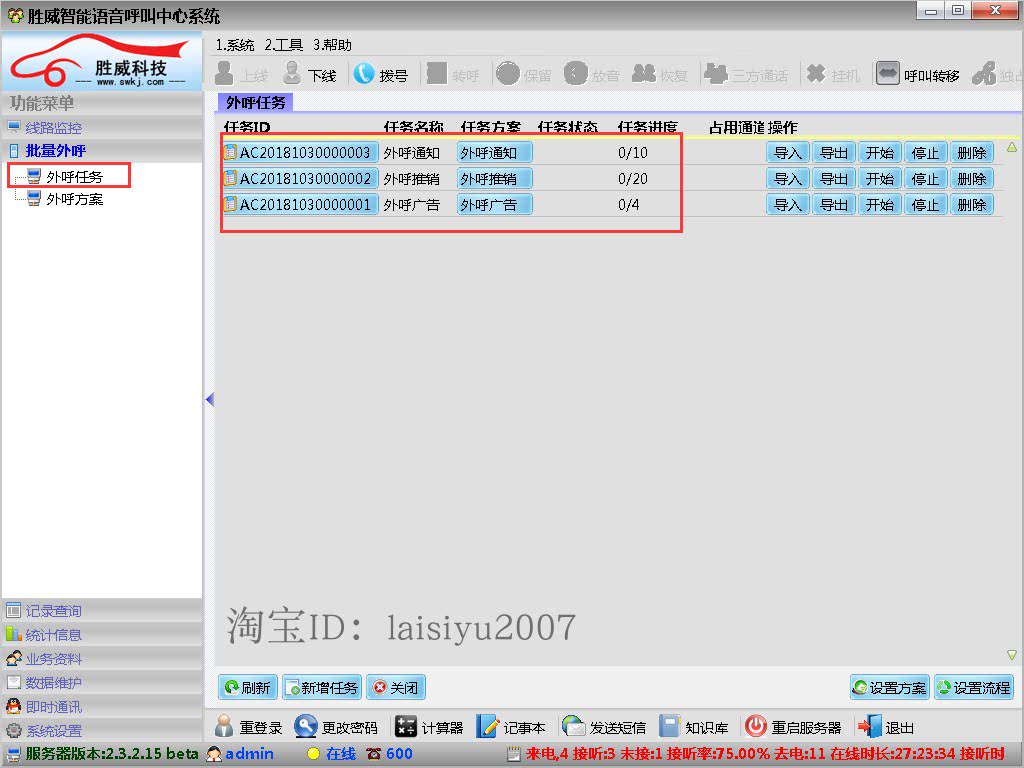
Task: Open the 计算器 calculator tool
Action: point(406,727)
